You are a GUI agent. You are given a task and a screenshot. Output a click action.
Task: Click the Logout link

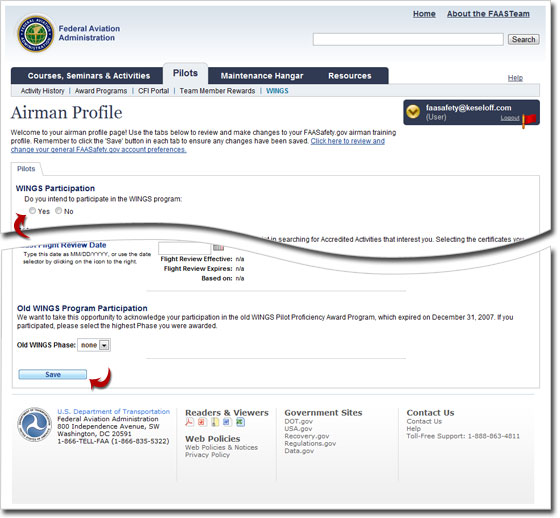tap(510, 118)
